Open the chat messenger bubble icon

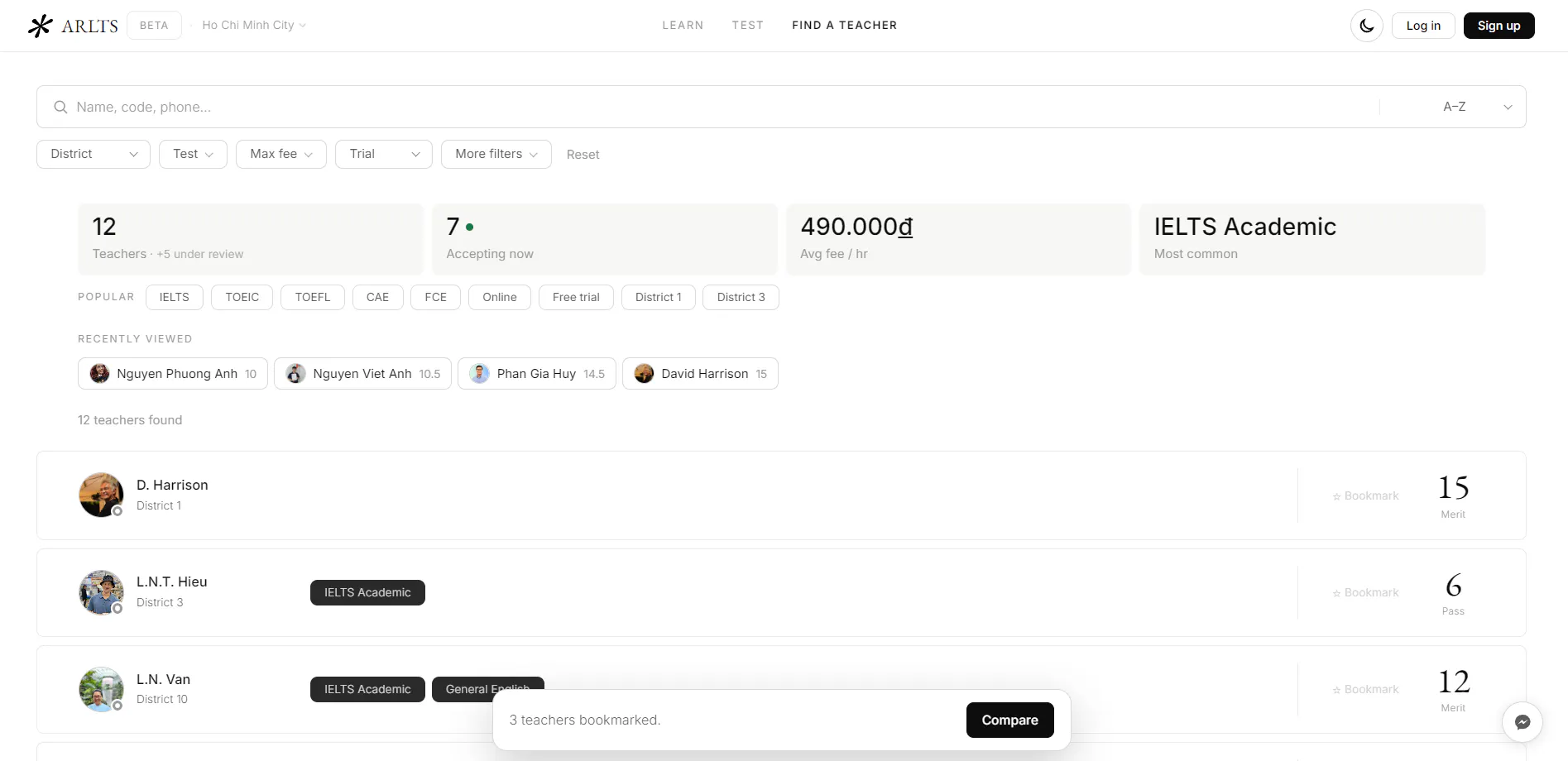pyautogui.click(x=1522, y=722)
